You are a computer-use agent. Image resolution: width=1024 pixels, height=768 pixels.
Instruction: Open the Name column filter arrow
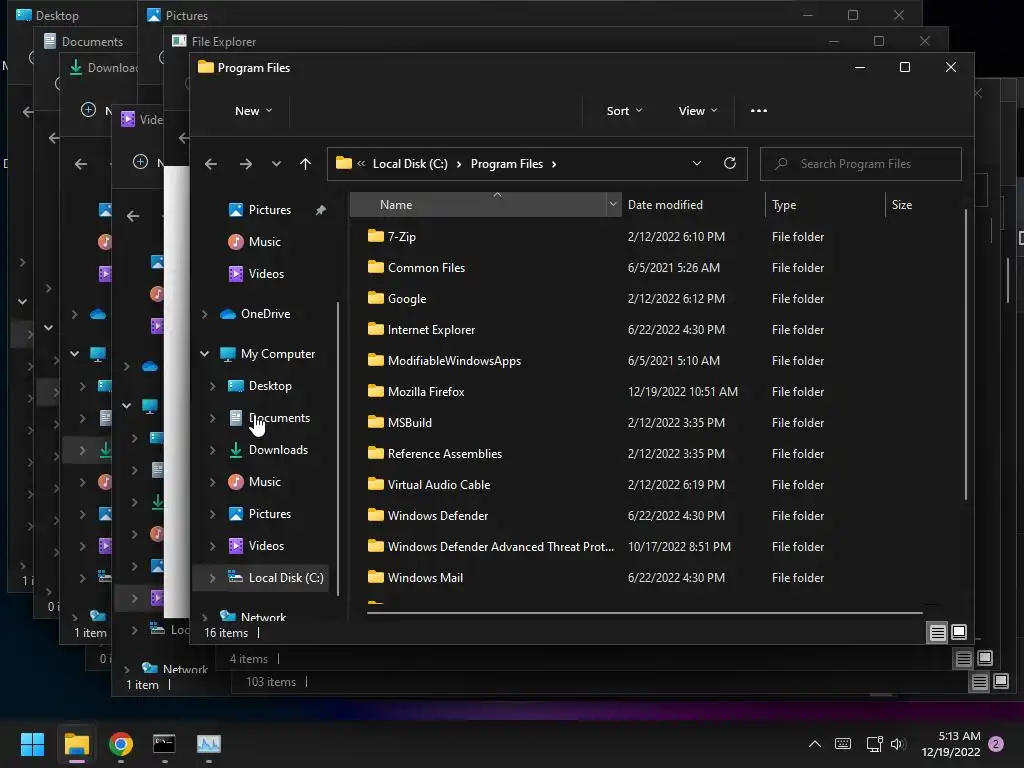tap(613, 205)
